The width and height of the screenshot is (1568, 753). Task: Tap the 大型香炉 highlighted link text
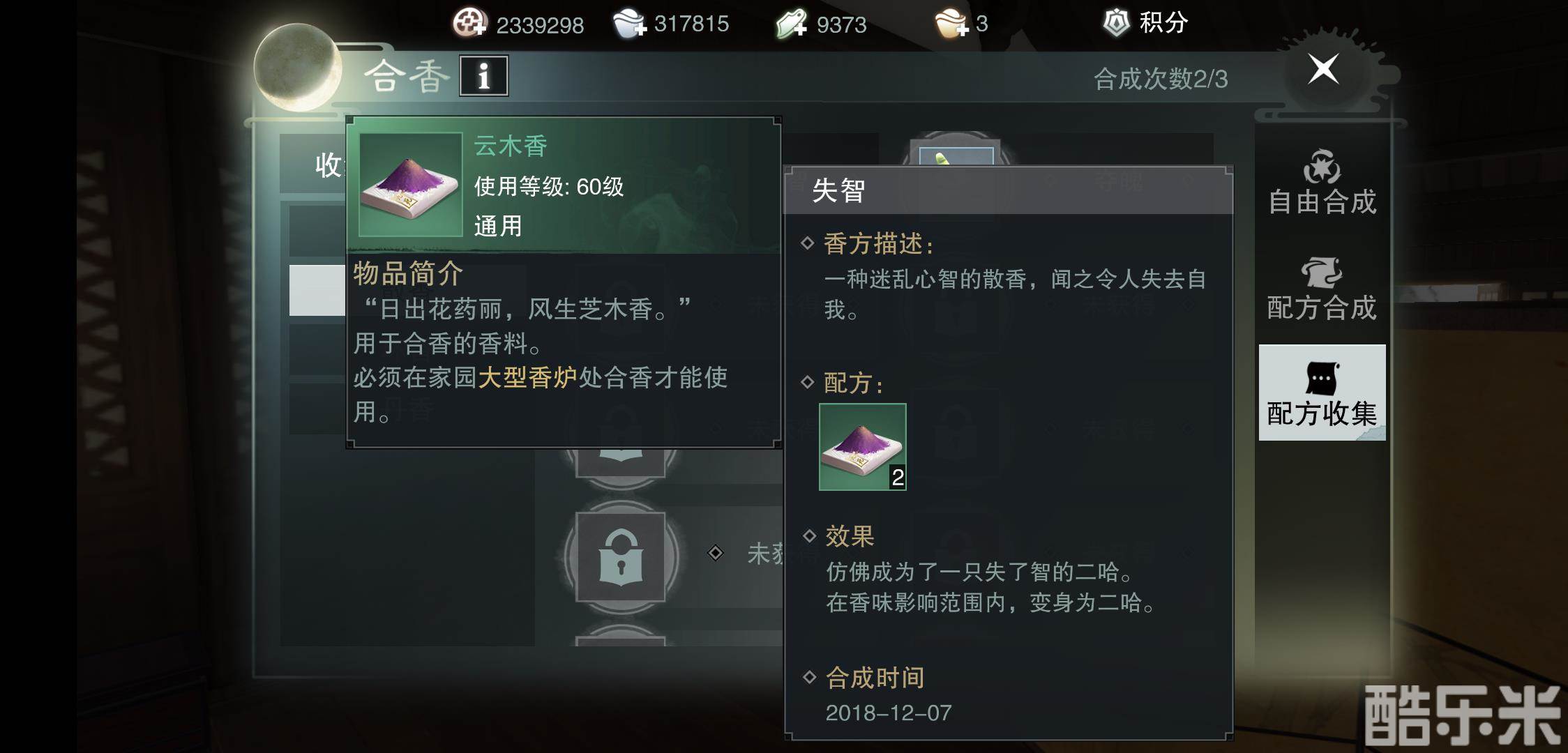[x=527, y=377]
